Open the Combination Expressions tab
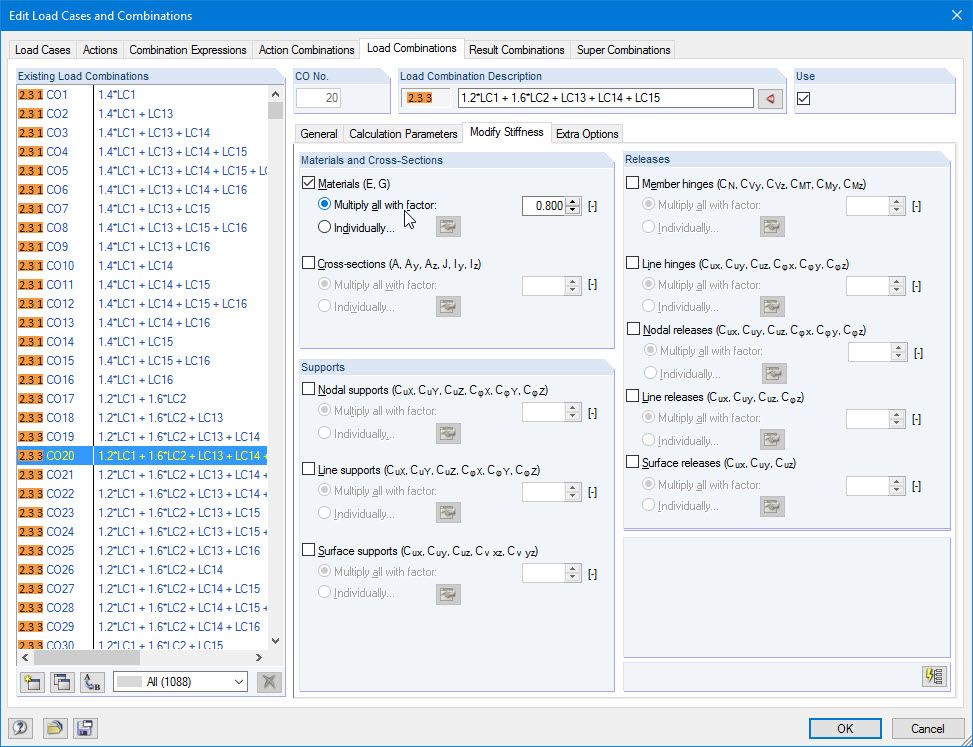The width and height of the screenshot is (973, 747). [188, 50]
